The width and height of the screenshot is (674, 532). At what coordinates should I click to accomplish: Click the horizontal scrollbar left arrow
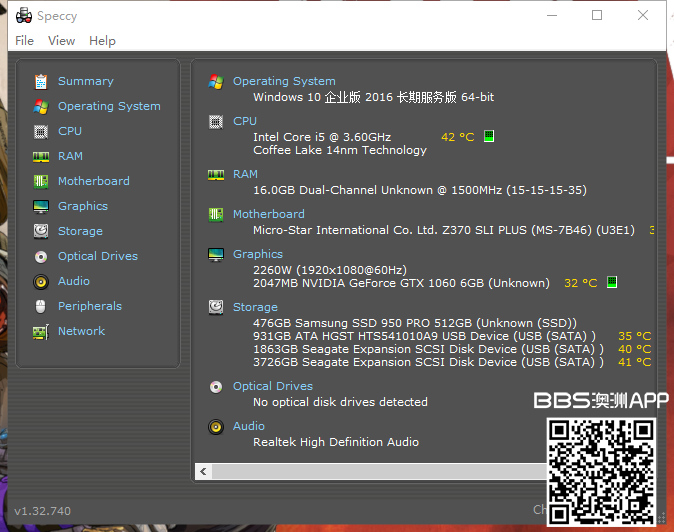pyautogui.click(x=203, y=471)
